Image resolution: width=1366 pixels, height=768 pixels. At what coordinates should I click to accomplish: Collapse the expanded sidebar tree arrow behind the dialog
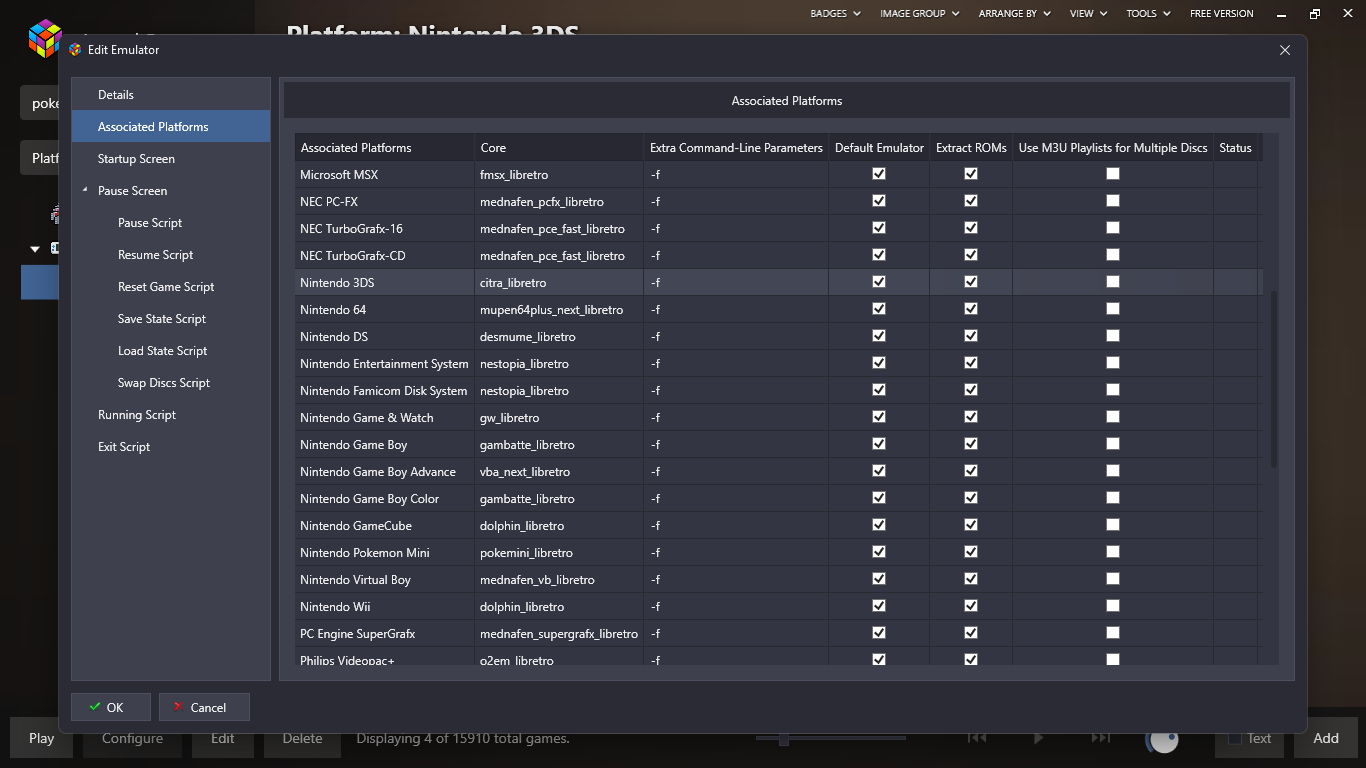coord(35,248)
